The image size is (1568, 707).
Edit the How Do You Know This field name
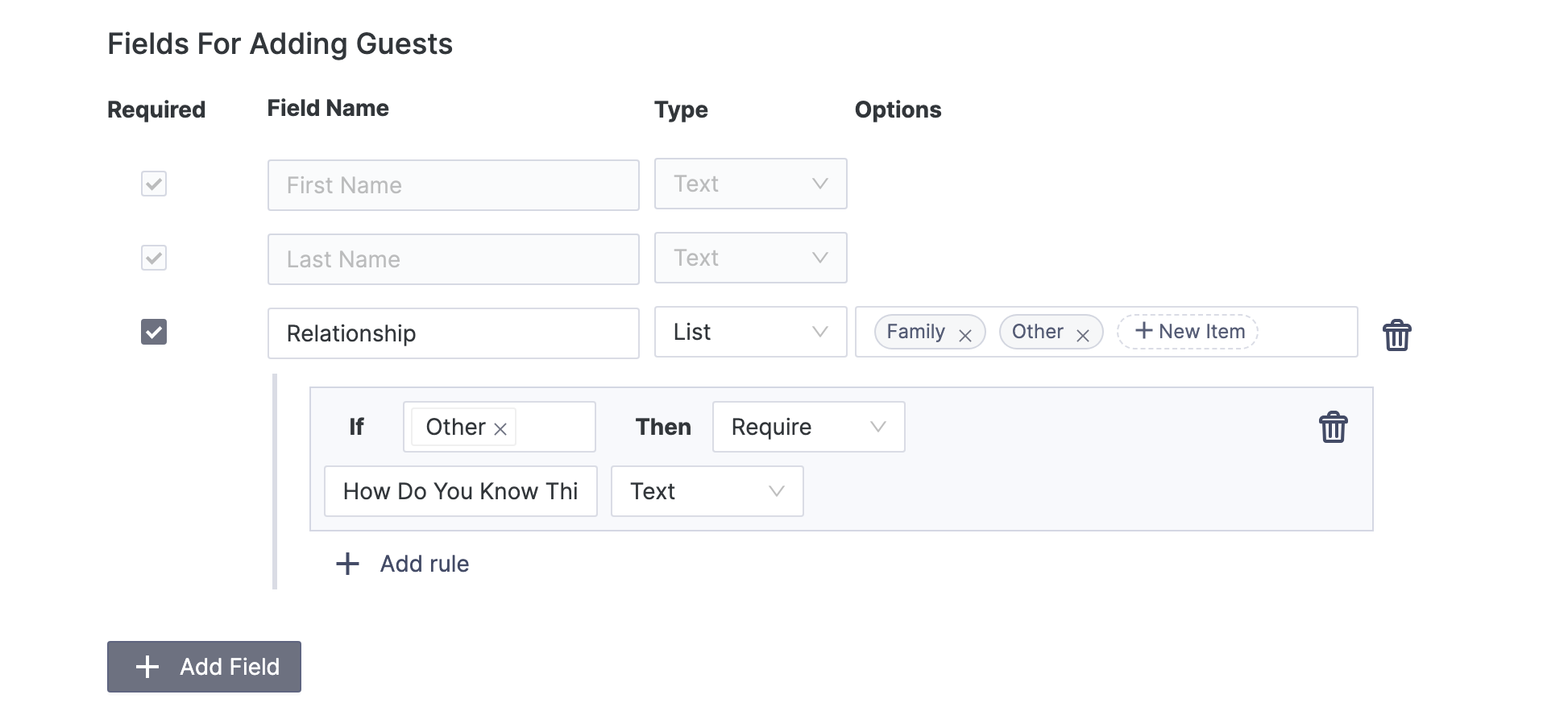click(459, 491)
